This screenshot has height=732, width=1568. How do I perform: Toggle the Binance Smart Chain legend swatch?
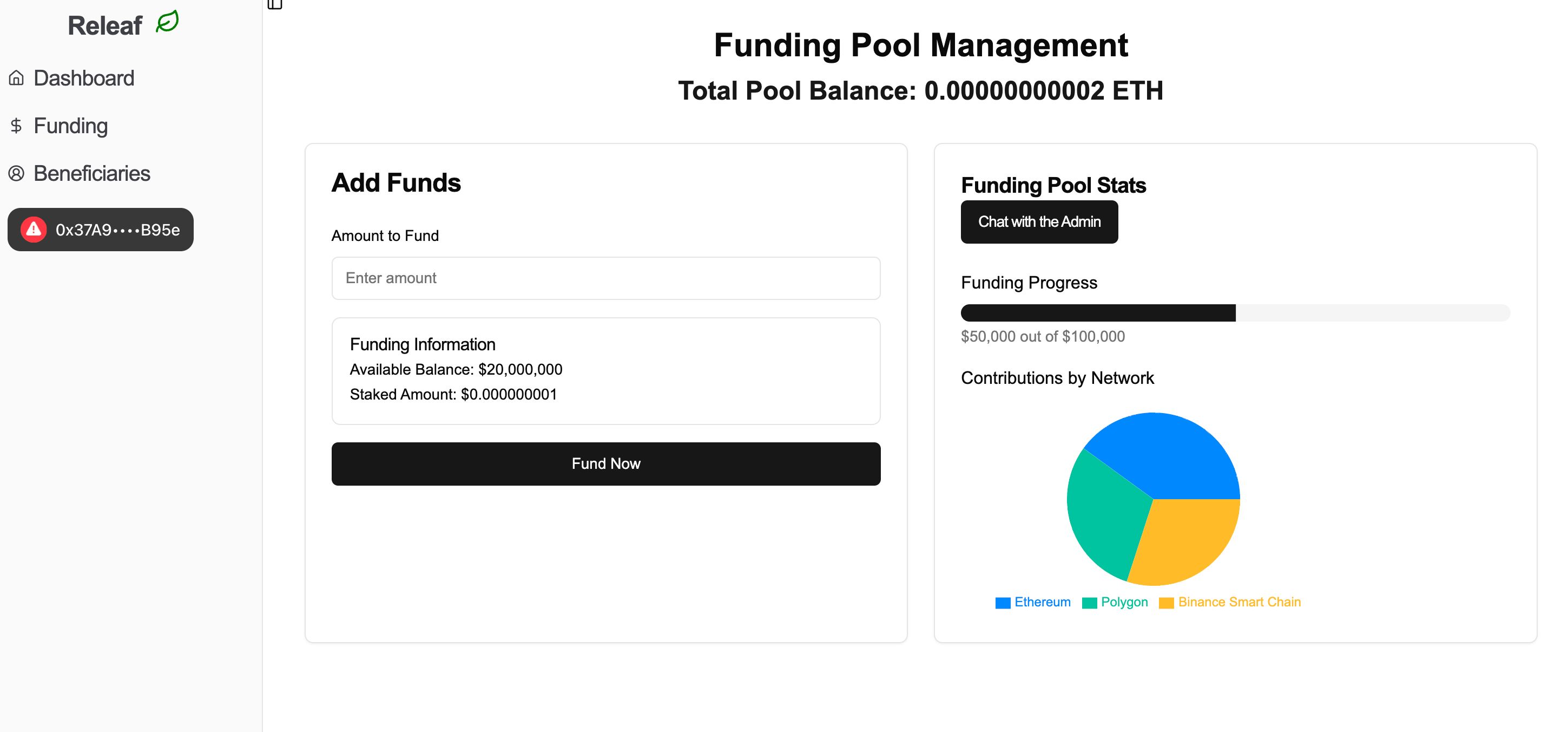[1167, 603]
